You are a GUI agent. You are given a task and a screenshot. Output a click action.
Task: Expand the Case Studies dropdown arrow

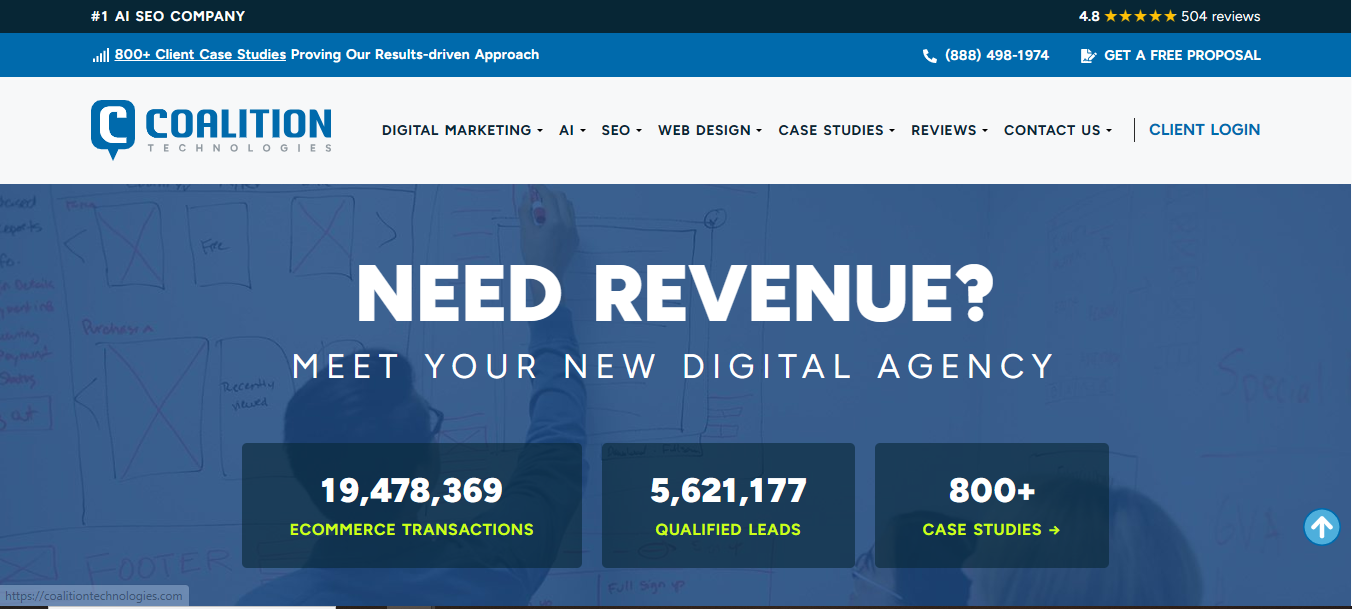892,131
